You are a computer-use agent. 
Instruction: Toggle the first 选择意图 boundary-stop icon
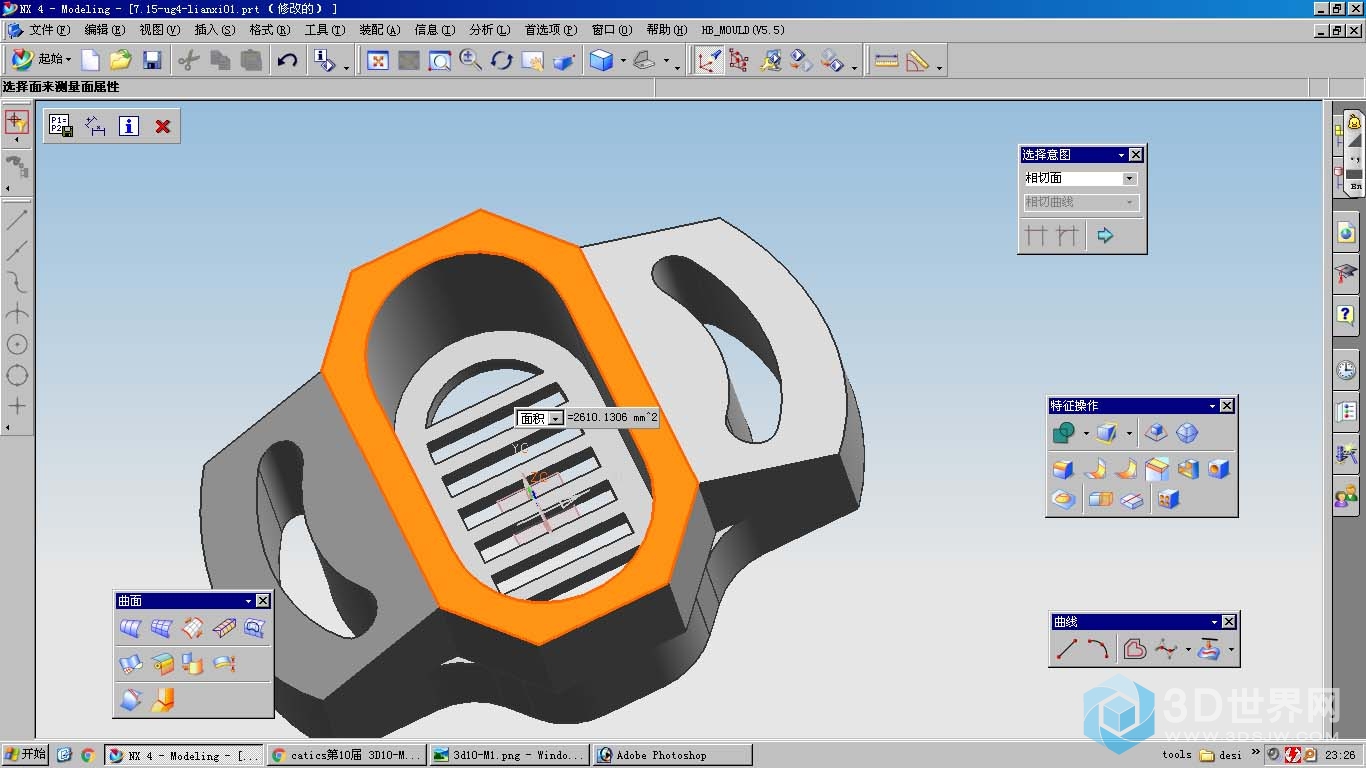[1036, 236]
